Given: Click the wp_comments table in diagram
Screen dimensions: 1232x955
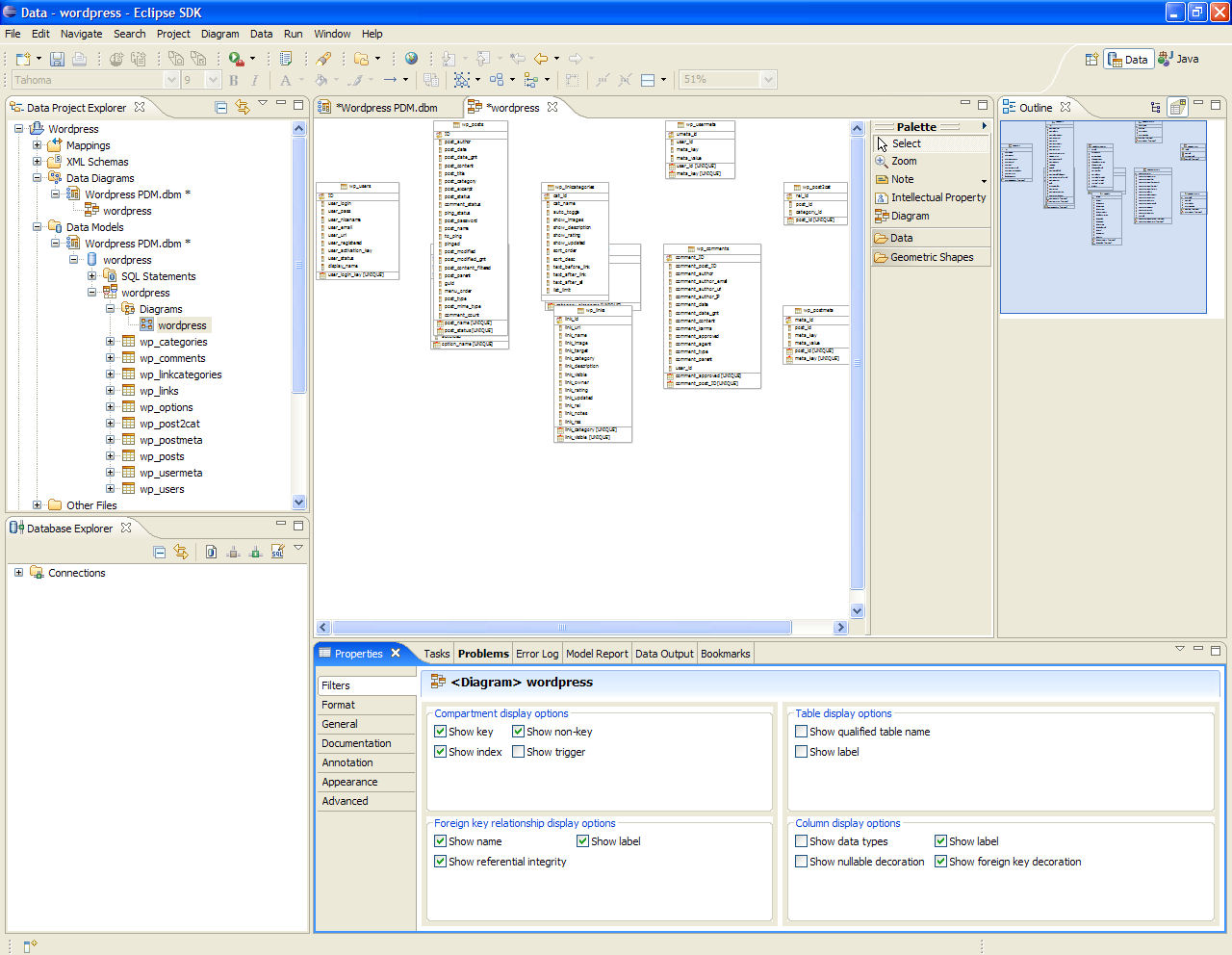Looking at the screenshot, I should pos(712,317).
